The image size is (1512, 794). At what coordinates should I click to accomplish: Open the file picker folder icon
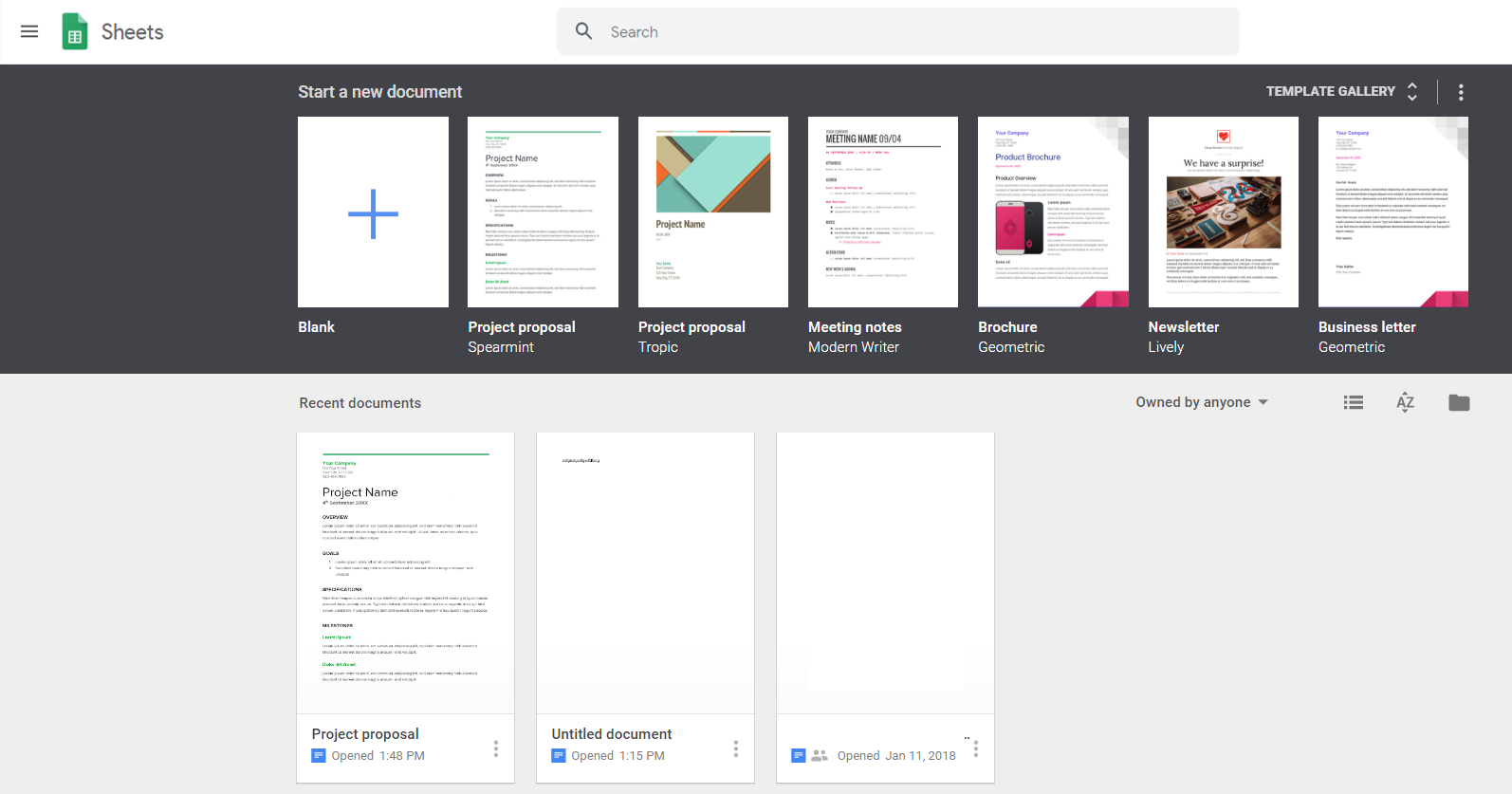[1459, 402]
